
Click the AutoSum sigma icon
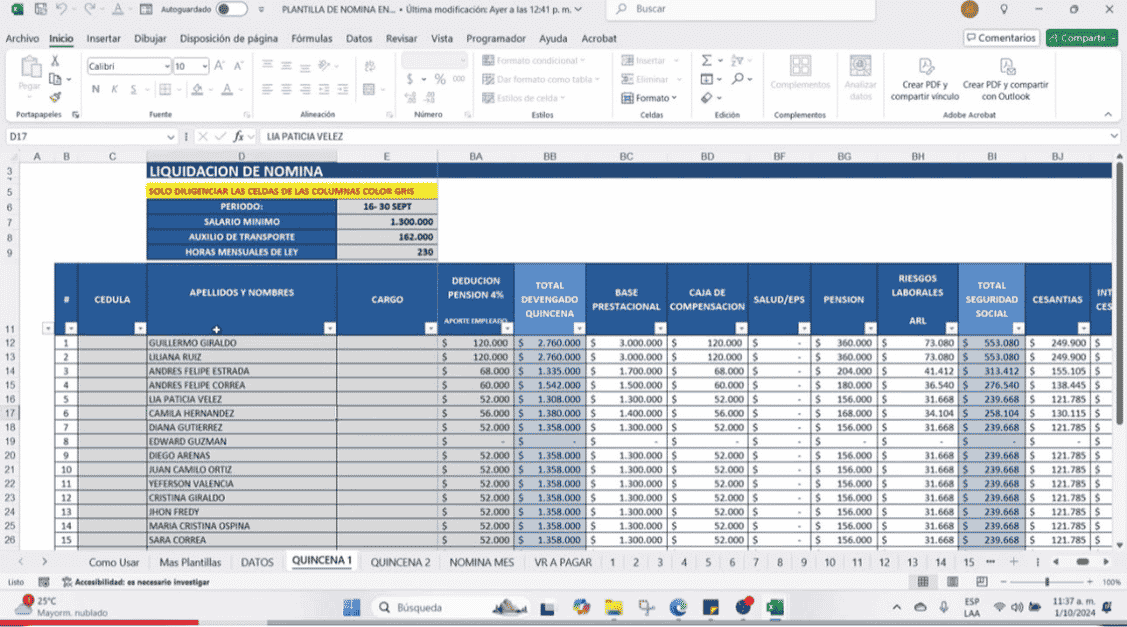[707, 60]
